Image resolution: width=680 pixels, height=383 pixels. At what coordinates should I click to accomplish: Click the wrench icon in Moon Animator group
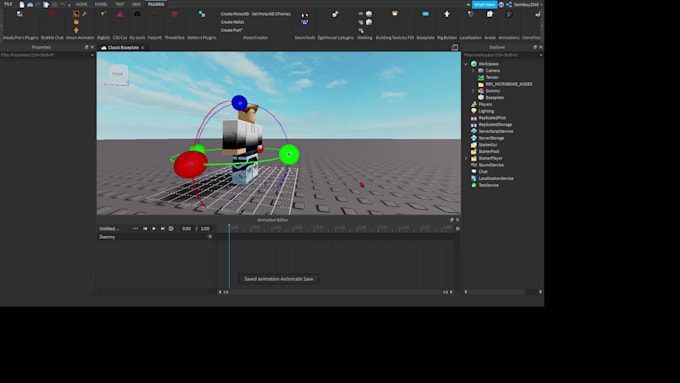(85, 14)
